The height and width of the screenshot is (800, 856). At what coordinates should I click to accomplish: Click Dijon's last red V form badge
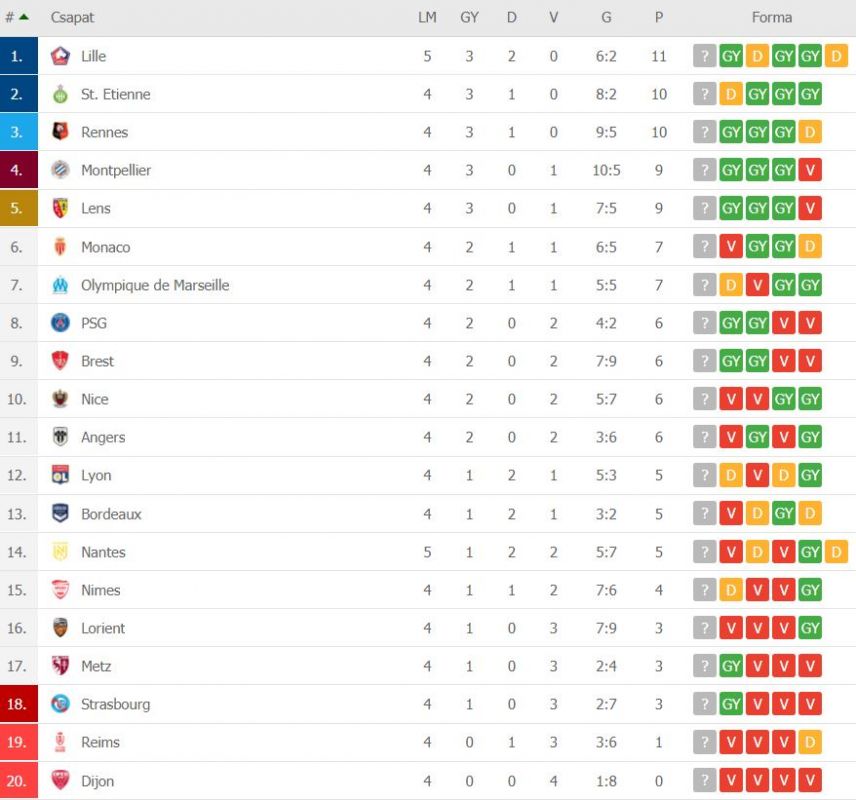(x=810, y=780)
